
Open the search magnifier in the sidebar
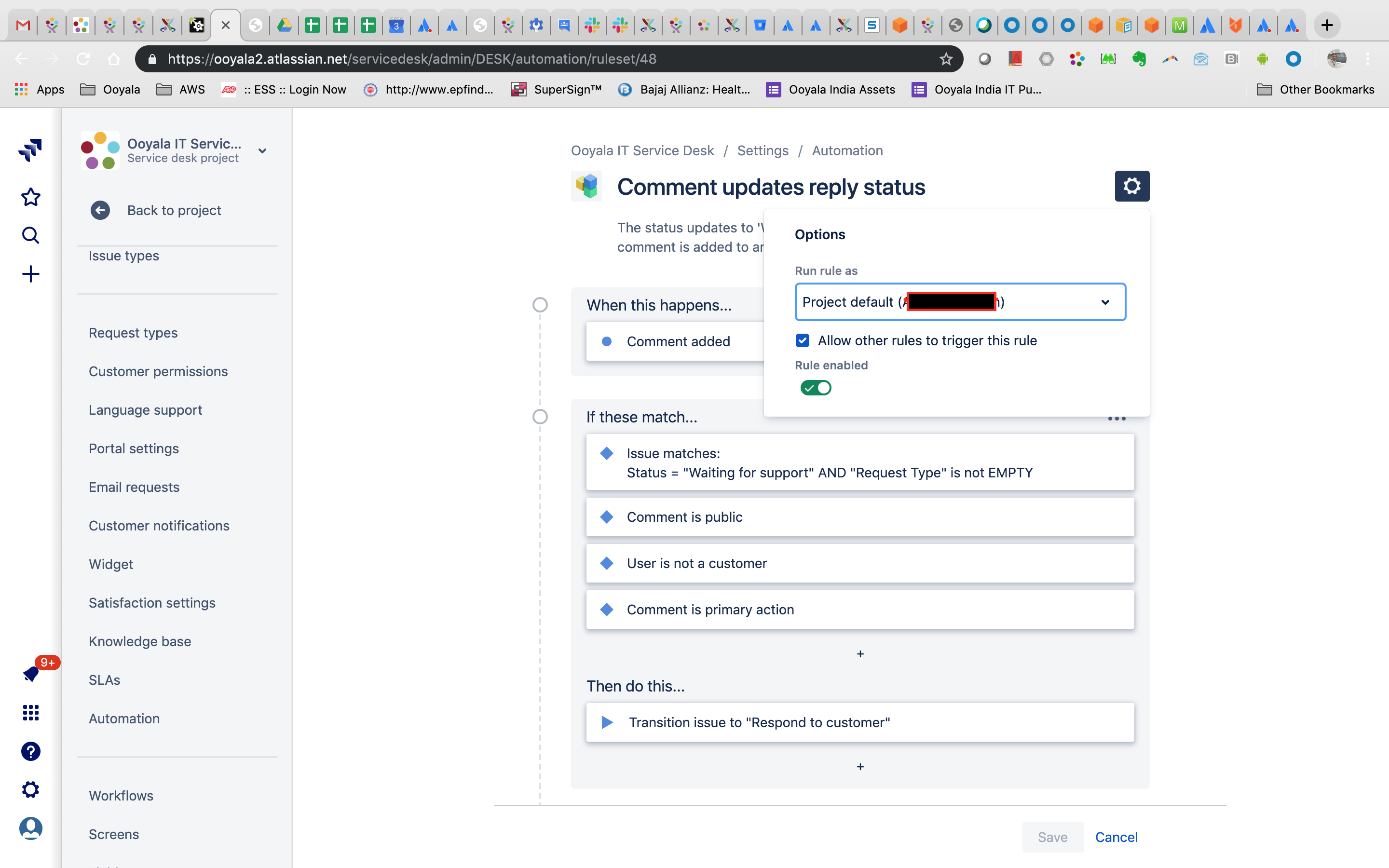coord(30,235)
